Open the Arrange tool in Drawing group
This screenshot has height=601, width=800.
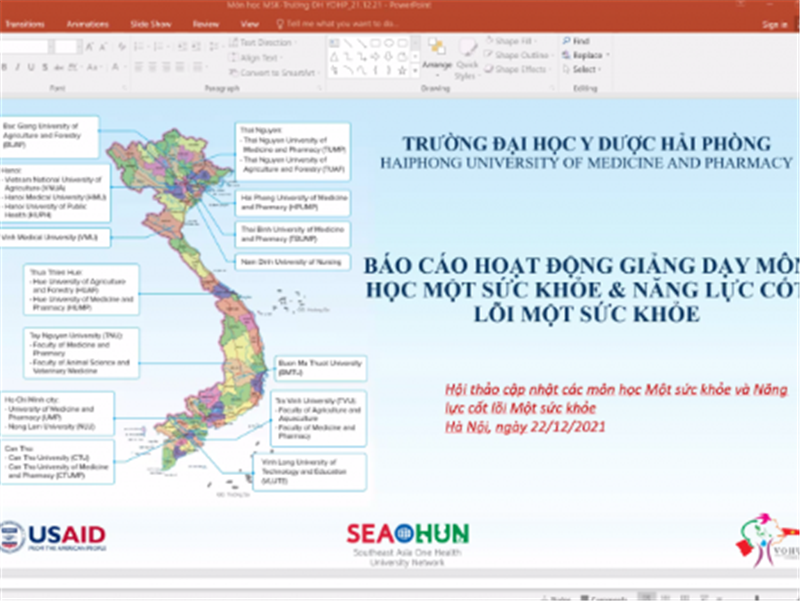tap(436, 50)
